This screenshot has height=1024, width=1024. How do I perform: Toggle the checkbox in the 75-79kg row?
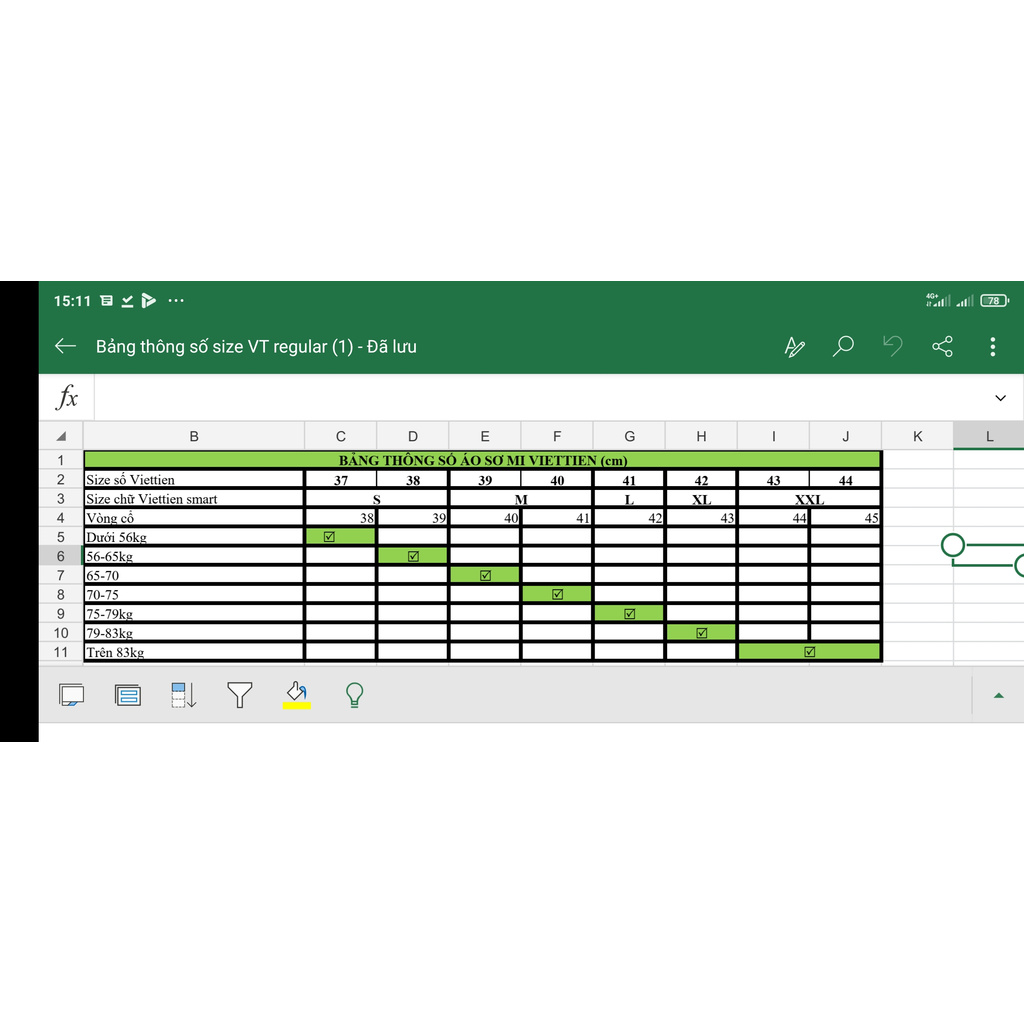630,613
